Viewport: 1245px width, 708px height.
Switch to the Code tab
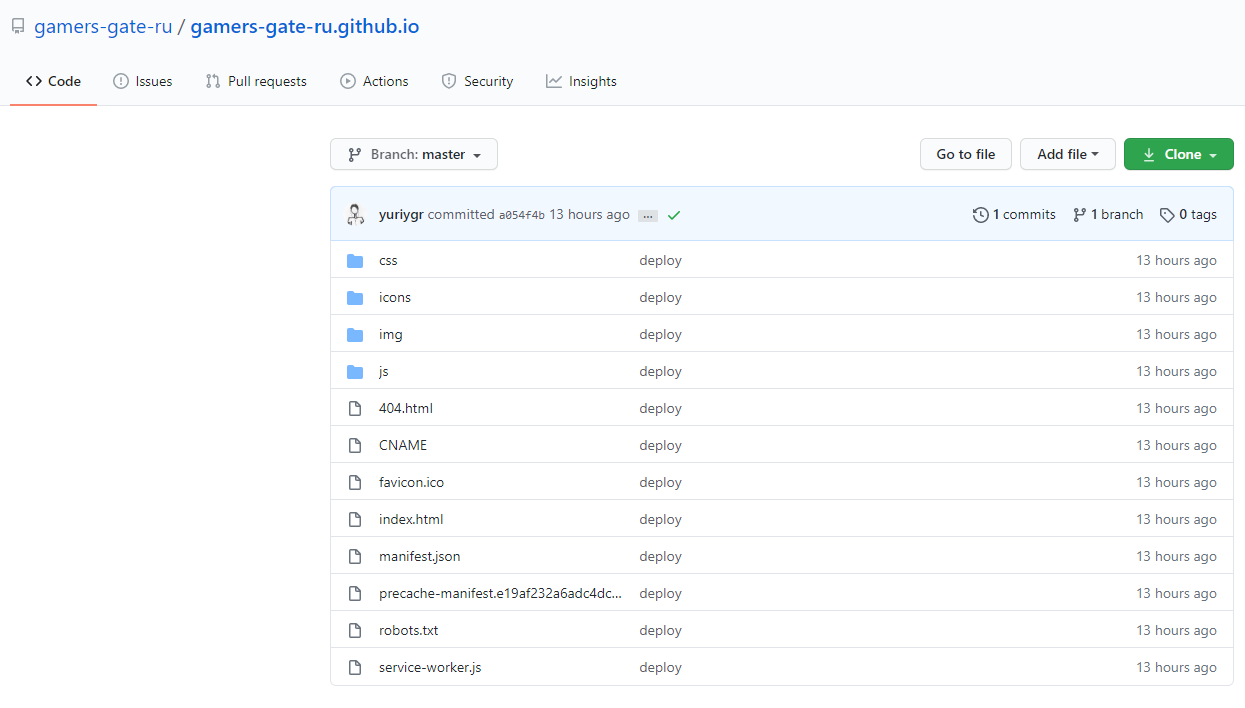click(x=53, y=82)
